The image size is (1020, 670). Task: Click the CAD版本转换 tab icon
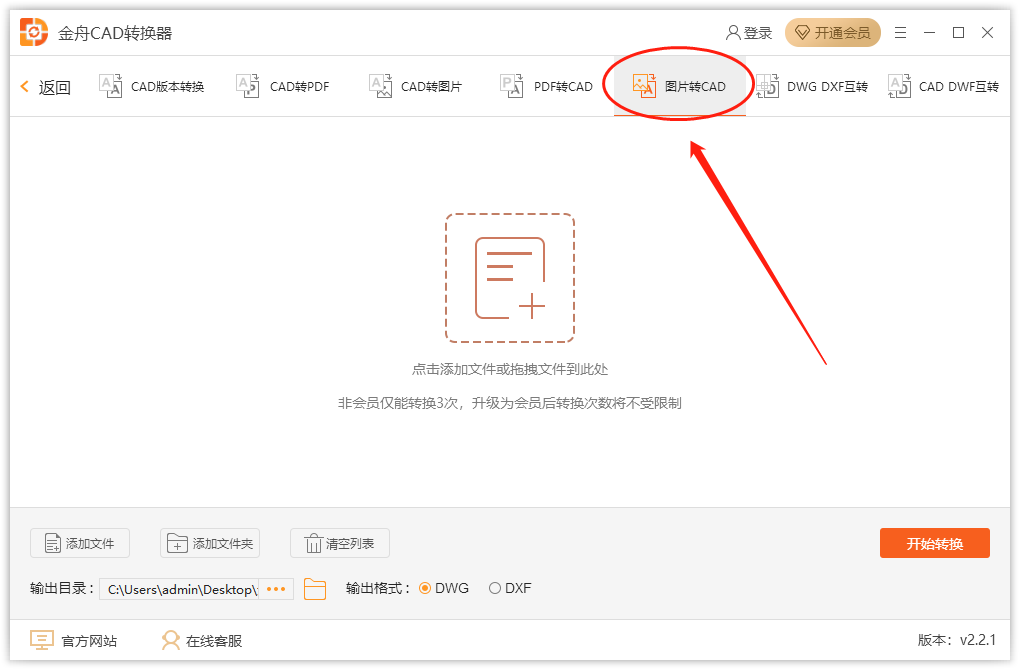point(110,86)
